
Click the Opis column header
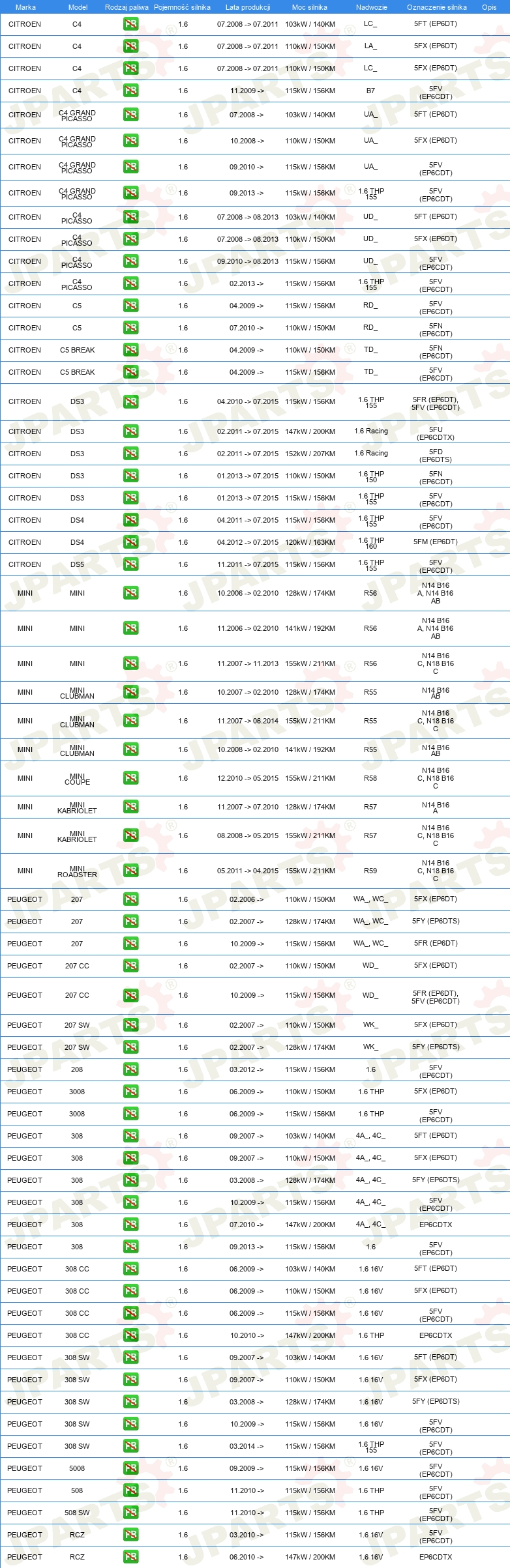(489, 7)
